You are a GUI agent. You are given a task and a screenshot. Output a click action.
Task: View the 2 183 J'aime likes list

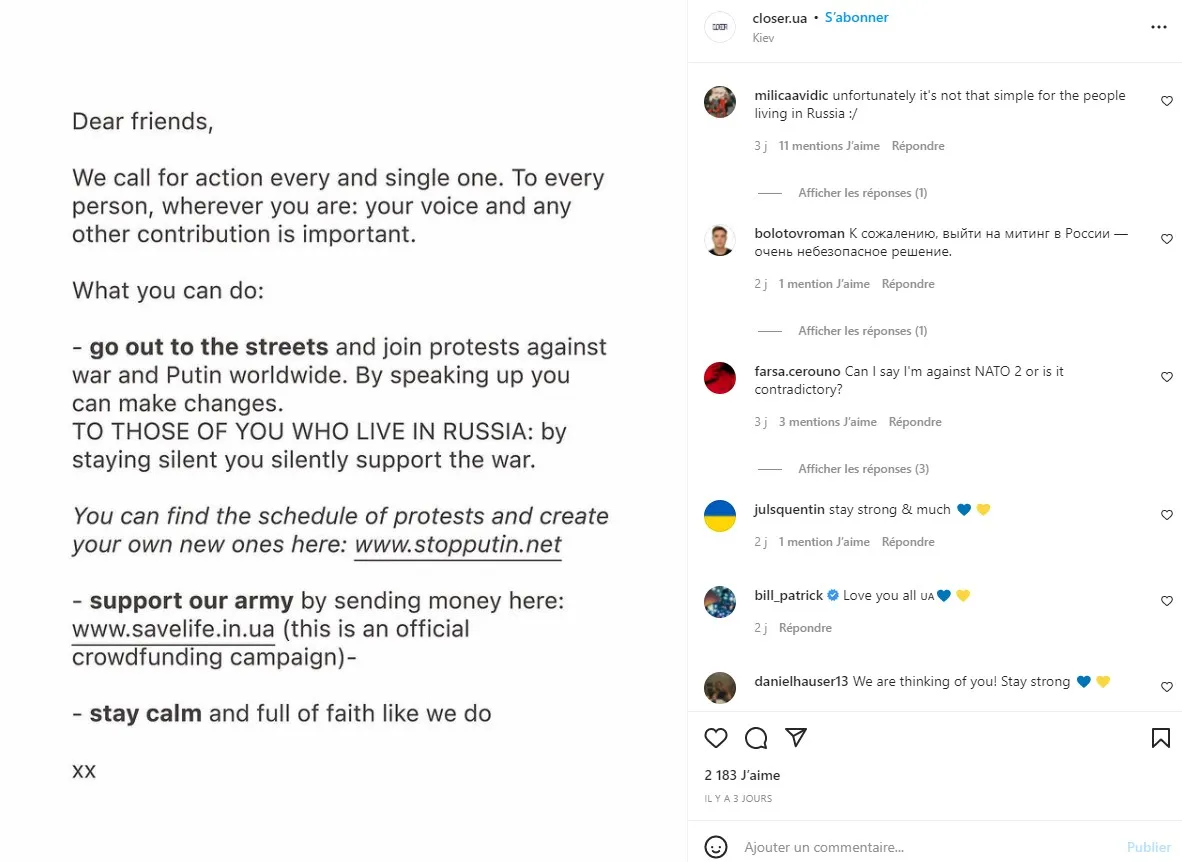click(x=742, y=775)
